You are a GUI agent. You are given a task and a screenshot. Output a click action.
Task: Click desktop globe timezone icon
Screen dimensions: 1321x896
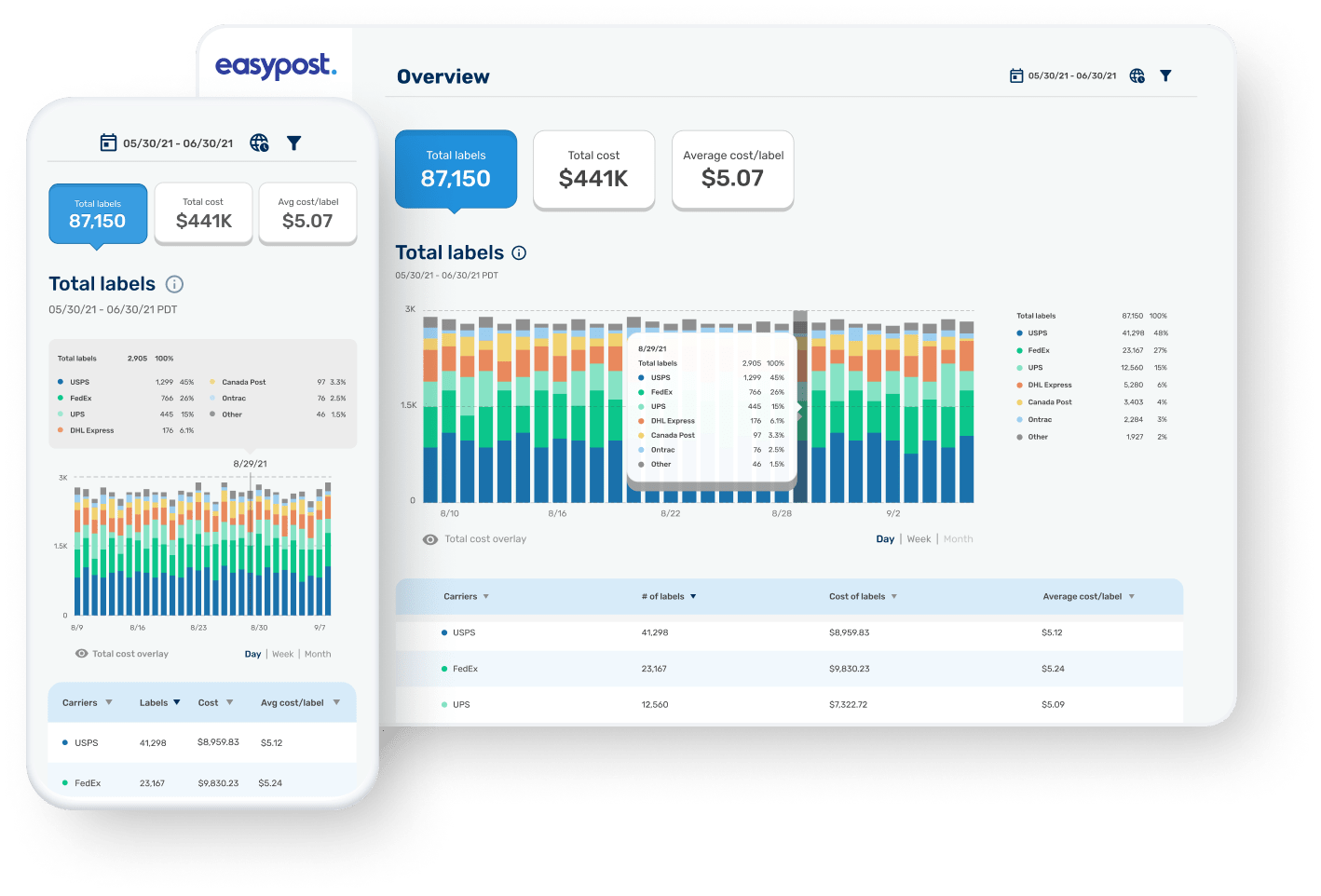click(1137, 75)
